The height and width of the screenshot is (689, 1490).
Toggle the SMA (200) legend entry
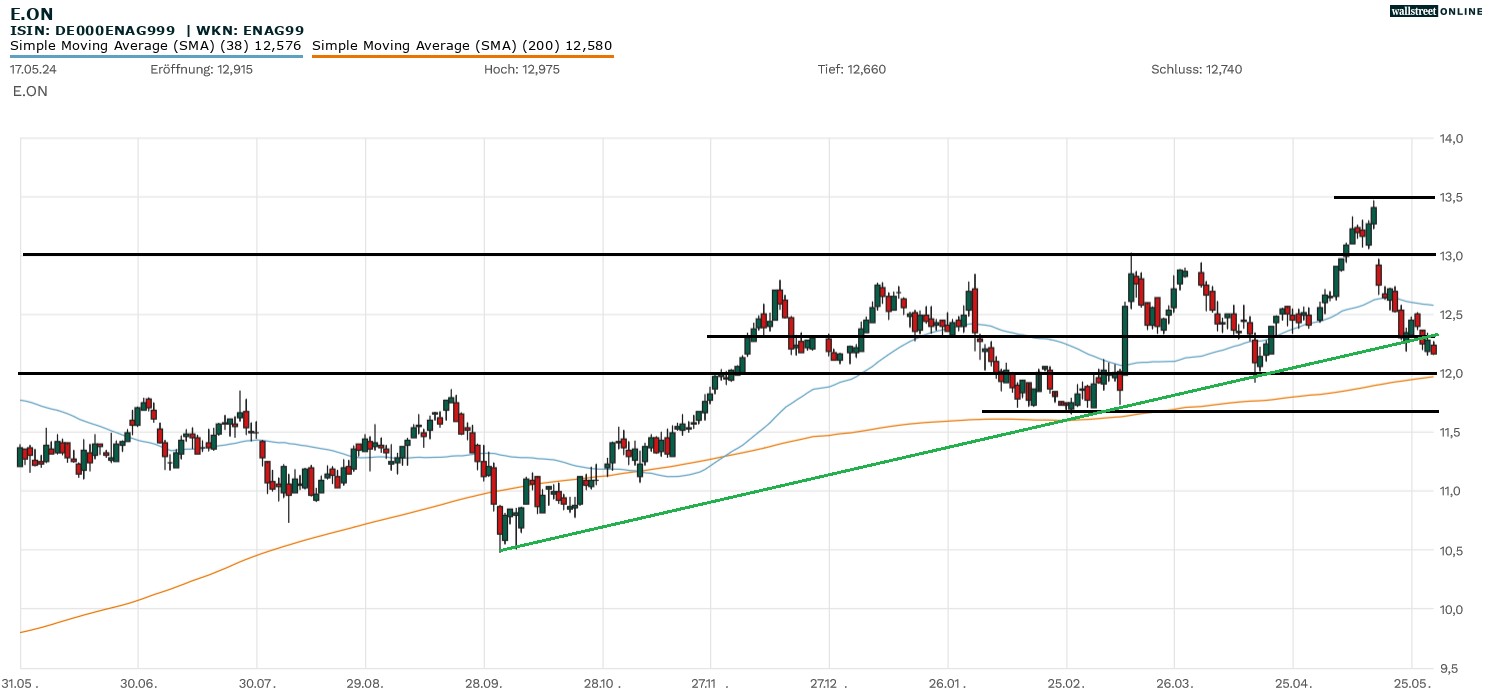tap(462, 45)
